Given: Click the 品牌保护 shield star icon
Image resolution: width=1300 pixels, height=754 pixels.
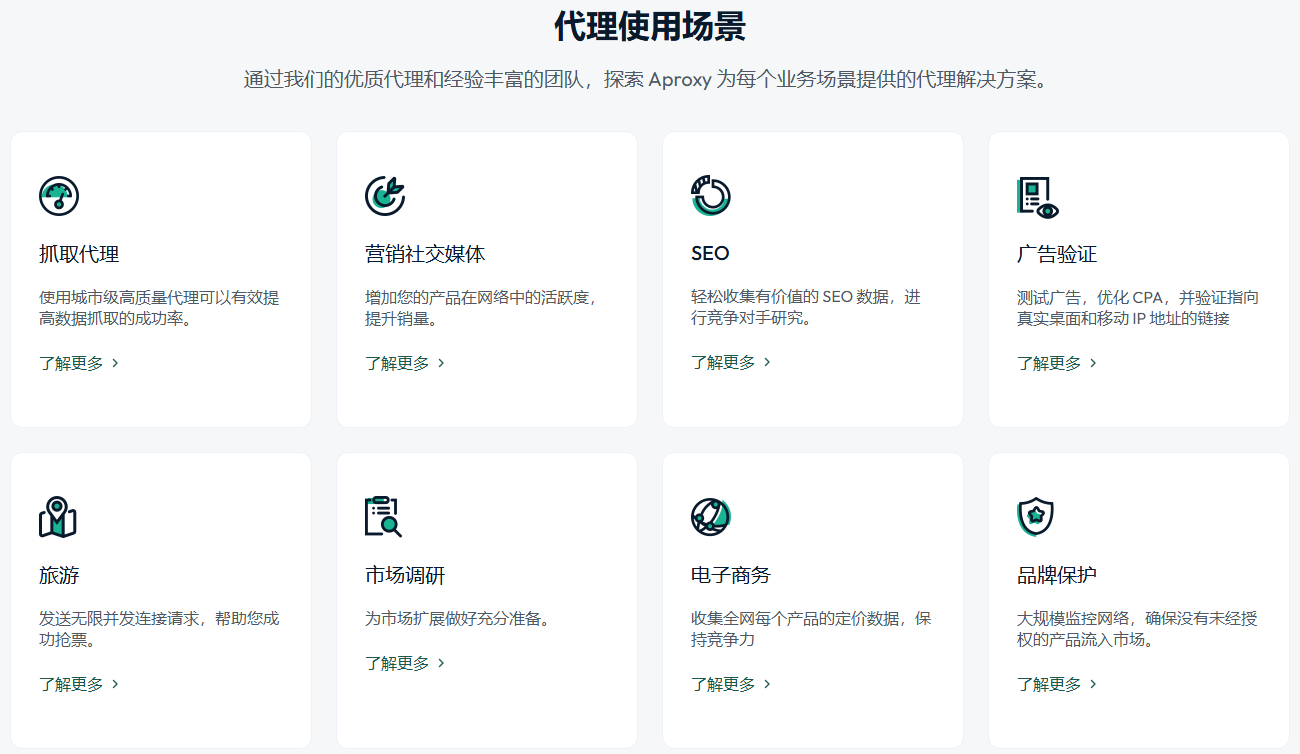Looking at the screenshot, I should (1036, 517).
